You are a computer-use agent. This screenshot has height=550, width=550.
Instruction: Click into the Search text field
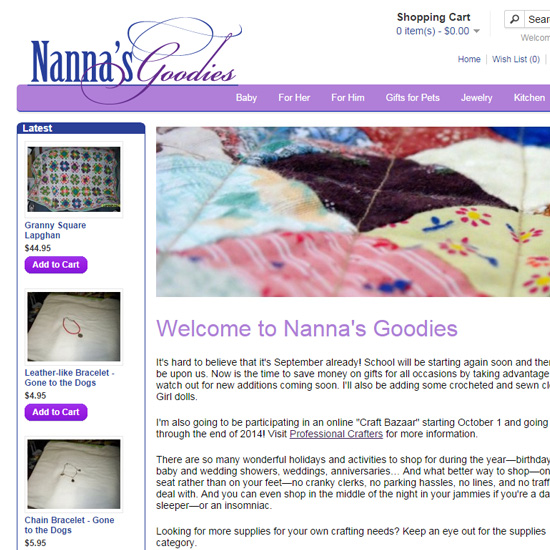[x=537, y=19]
